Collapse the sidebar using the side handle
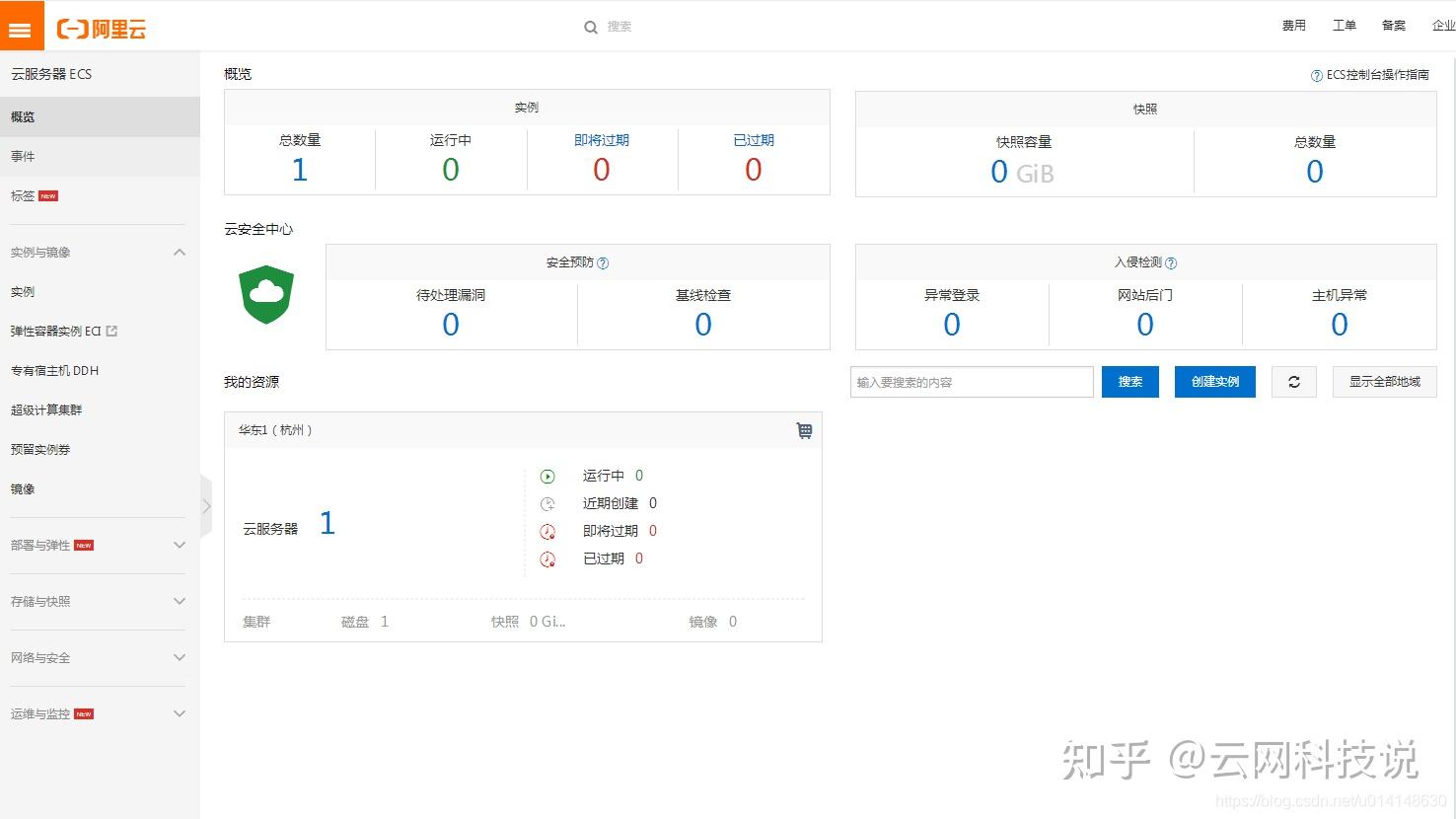The width and height of the screenshot is (1456, 819). [x=205, y=506]
